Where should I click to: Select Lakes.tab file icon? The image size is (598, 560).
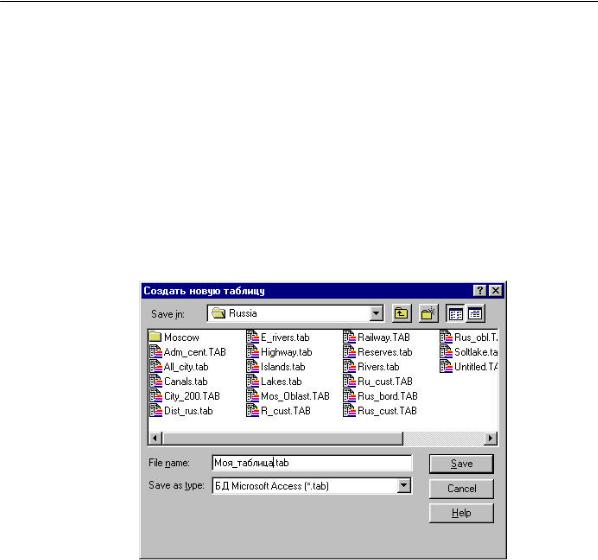click(x=252, y=381)
